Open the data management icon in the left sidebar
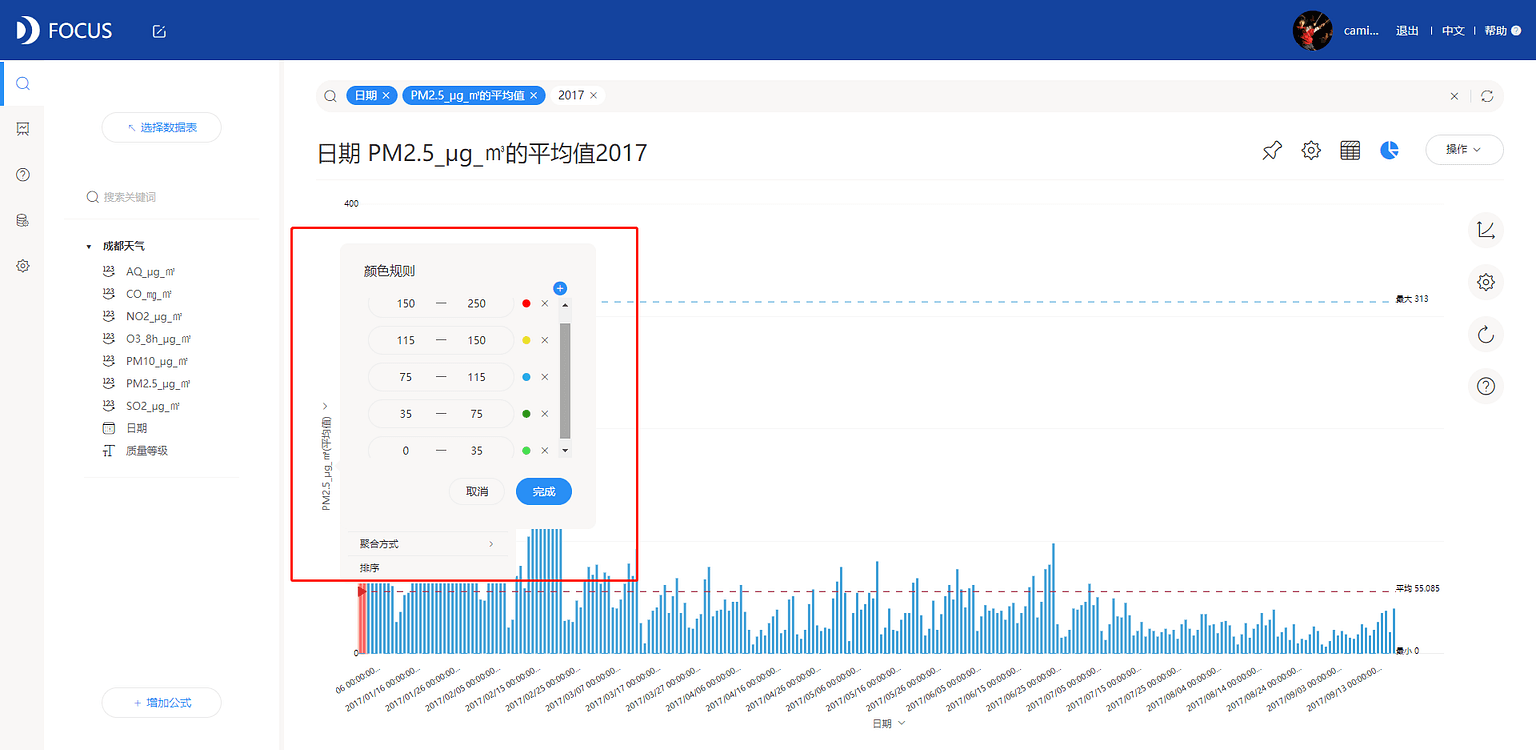The height and width of the screenshot is (750, 1536). 22,220
